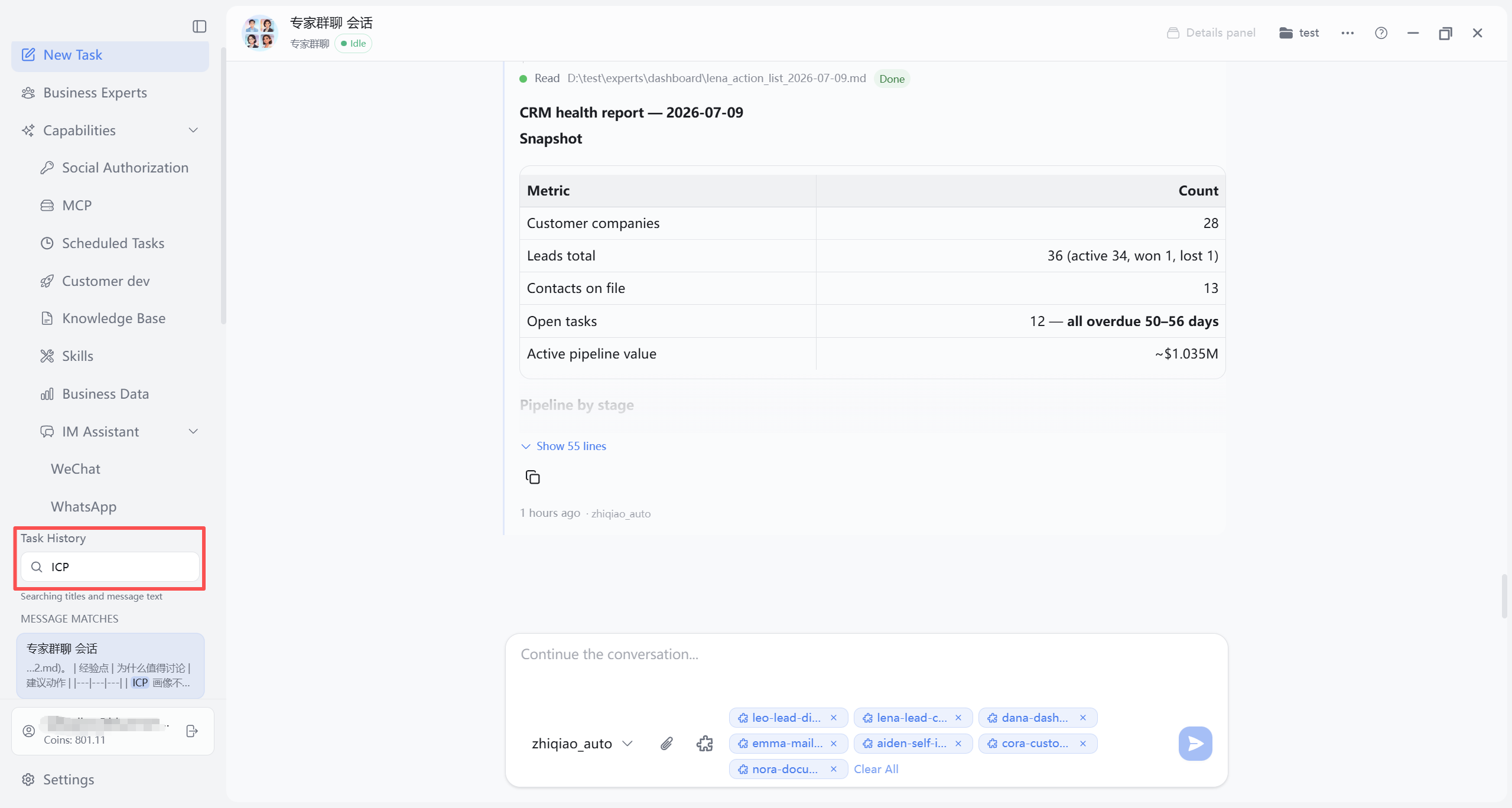Click the user profile icon near Coins
This screenshot has height=808, width=1512.
[28, 731]
